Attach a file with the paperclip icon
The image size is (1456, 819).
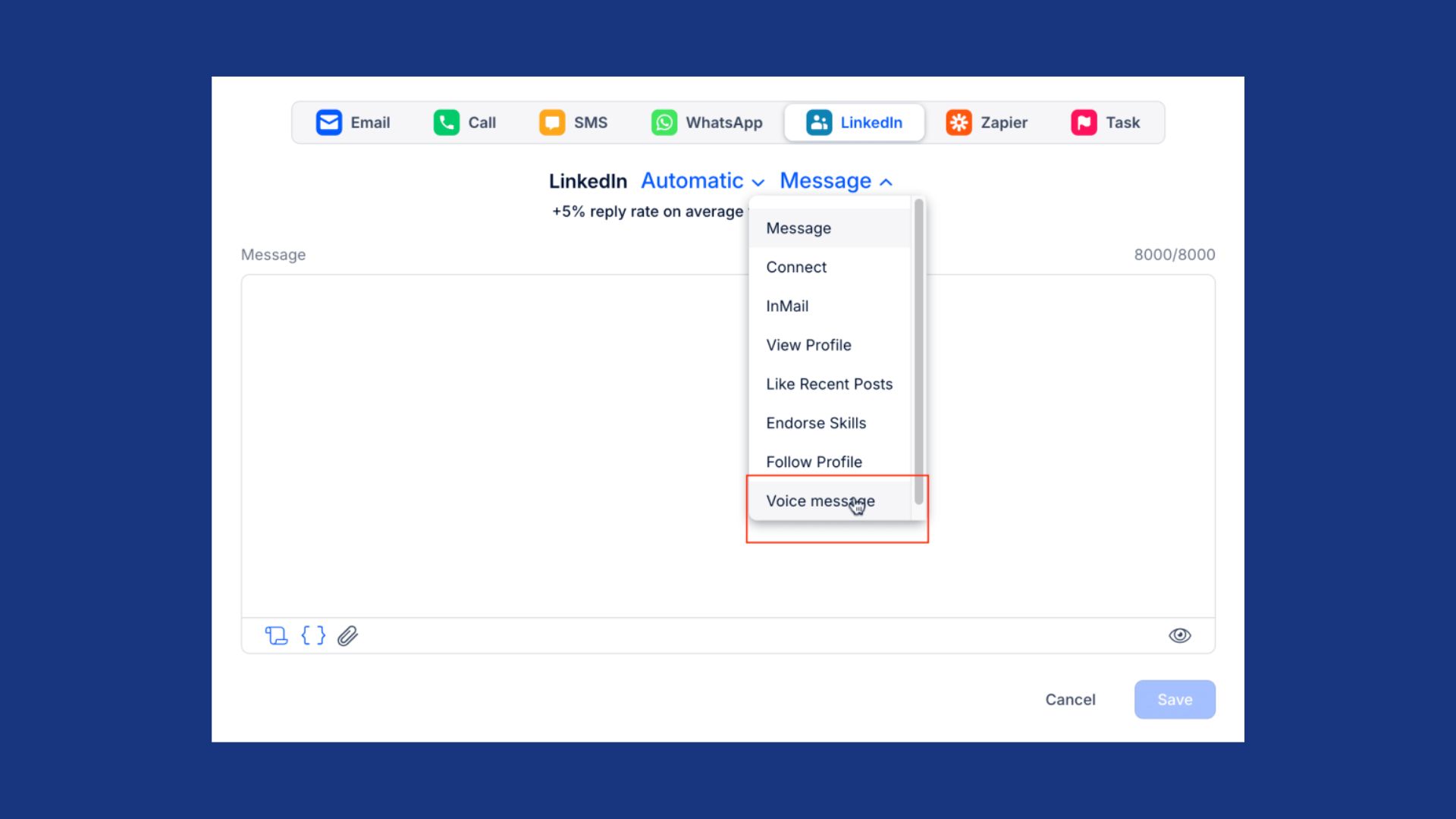[x=347, y=635]
